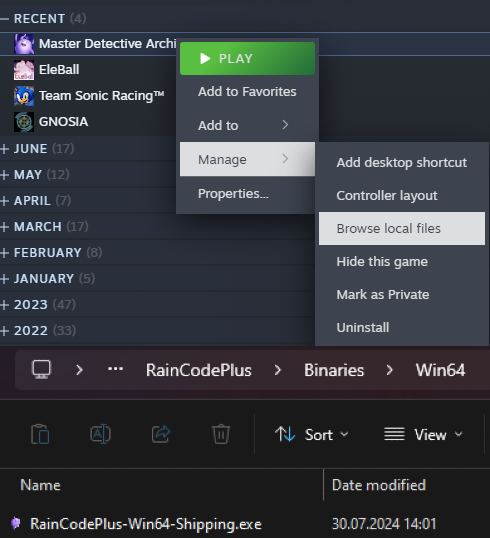Sort by the Name column header
The width and height of the screenshot is (490, 538).
click(x=40, y=485)
